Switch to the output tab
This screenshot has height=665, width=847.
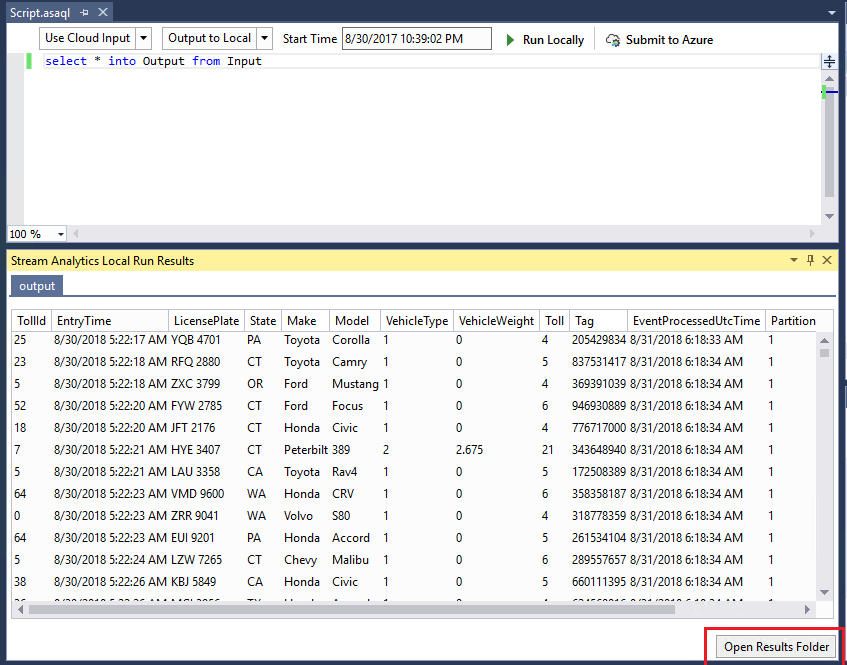[36, 285]
